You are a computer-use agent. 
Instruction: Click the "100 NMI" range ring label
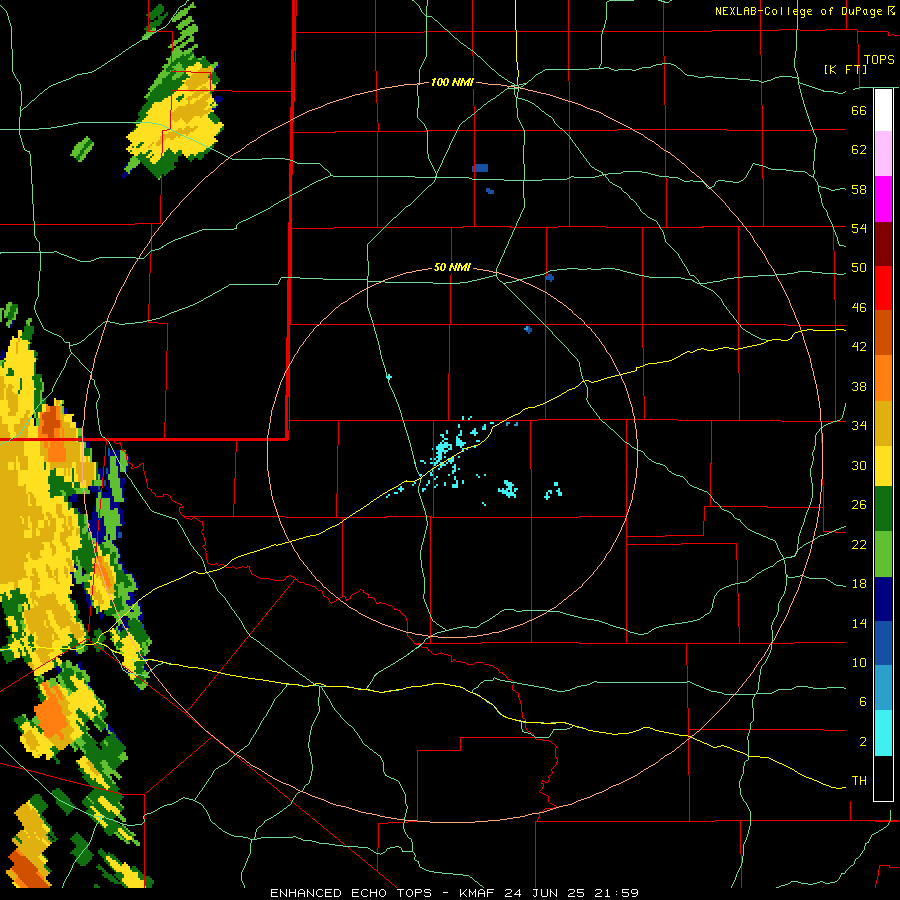[452, 83]
